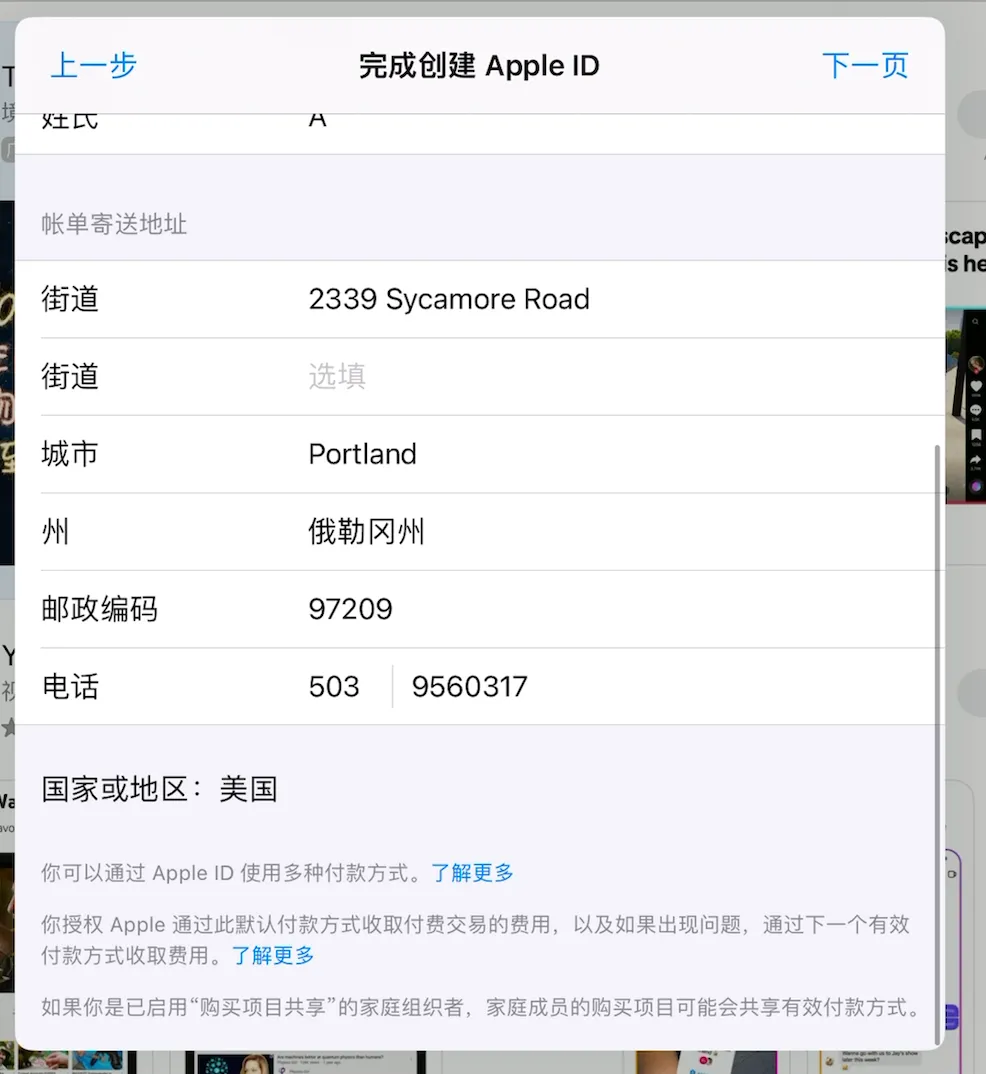Click the 完成创建 Apple ID dialog title
Viewport: 986px width, 1074px height.
[479, 66]
